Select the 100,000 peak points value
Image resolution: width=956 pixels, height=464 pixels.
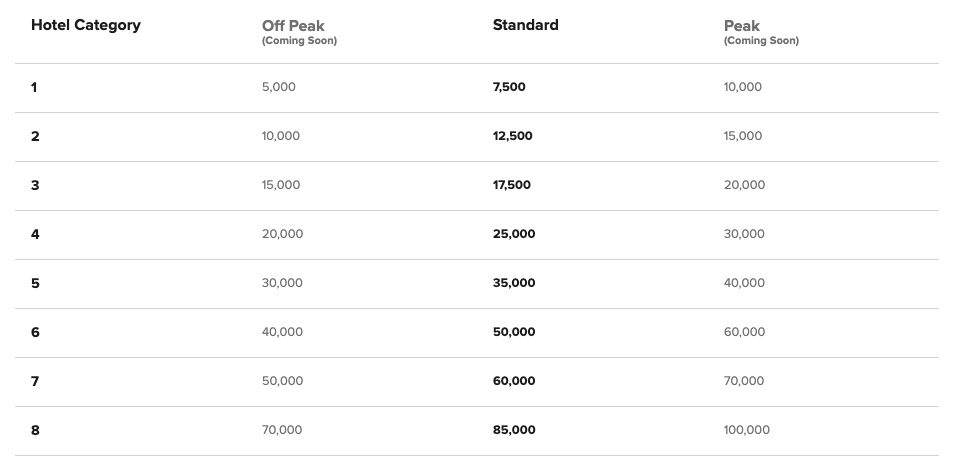click(747, 430)
